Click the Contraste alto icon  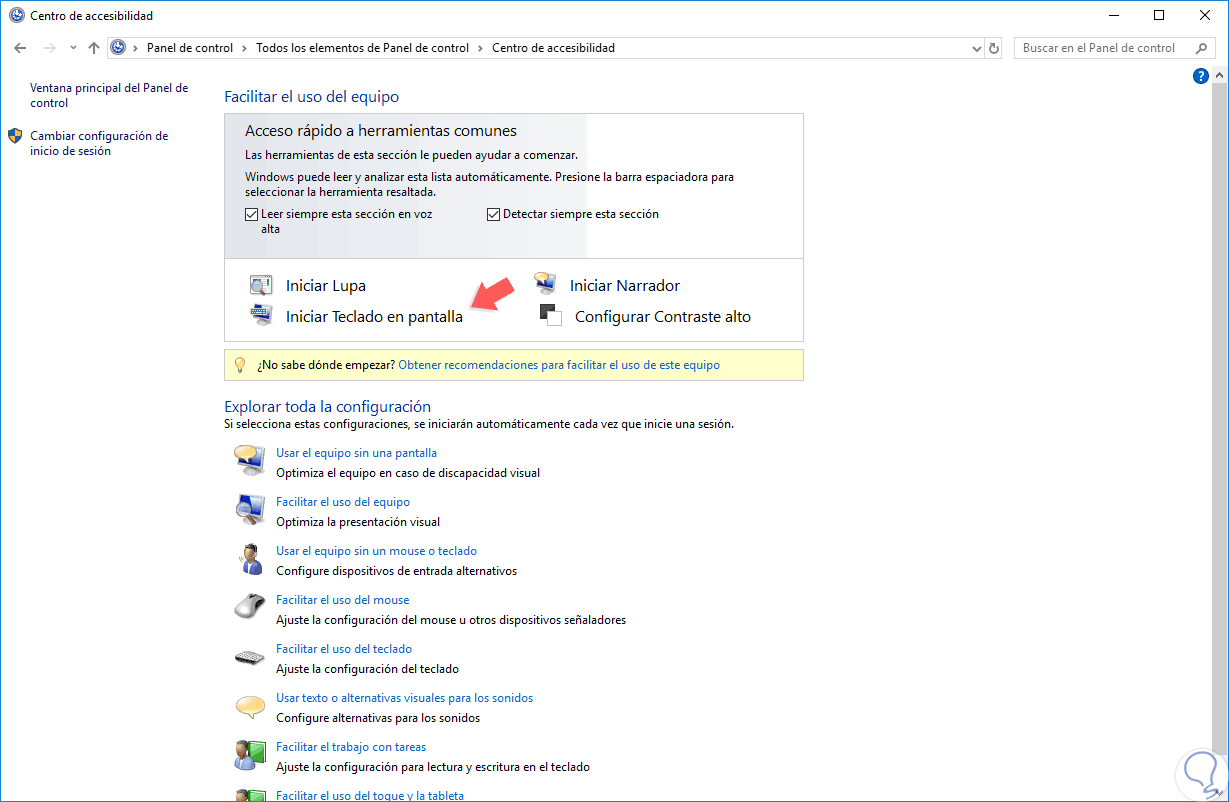tap(550, 315)
